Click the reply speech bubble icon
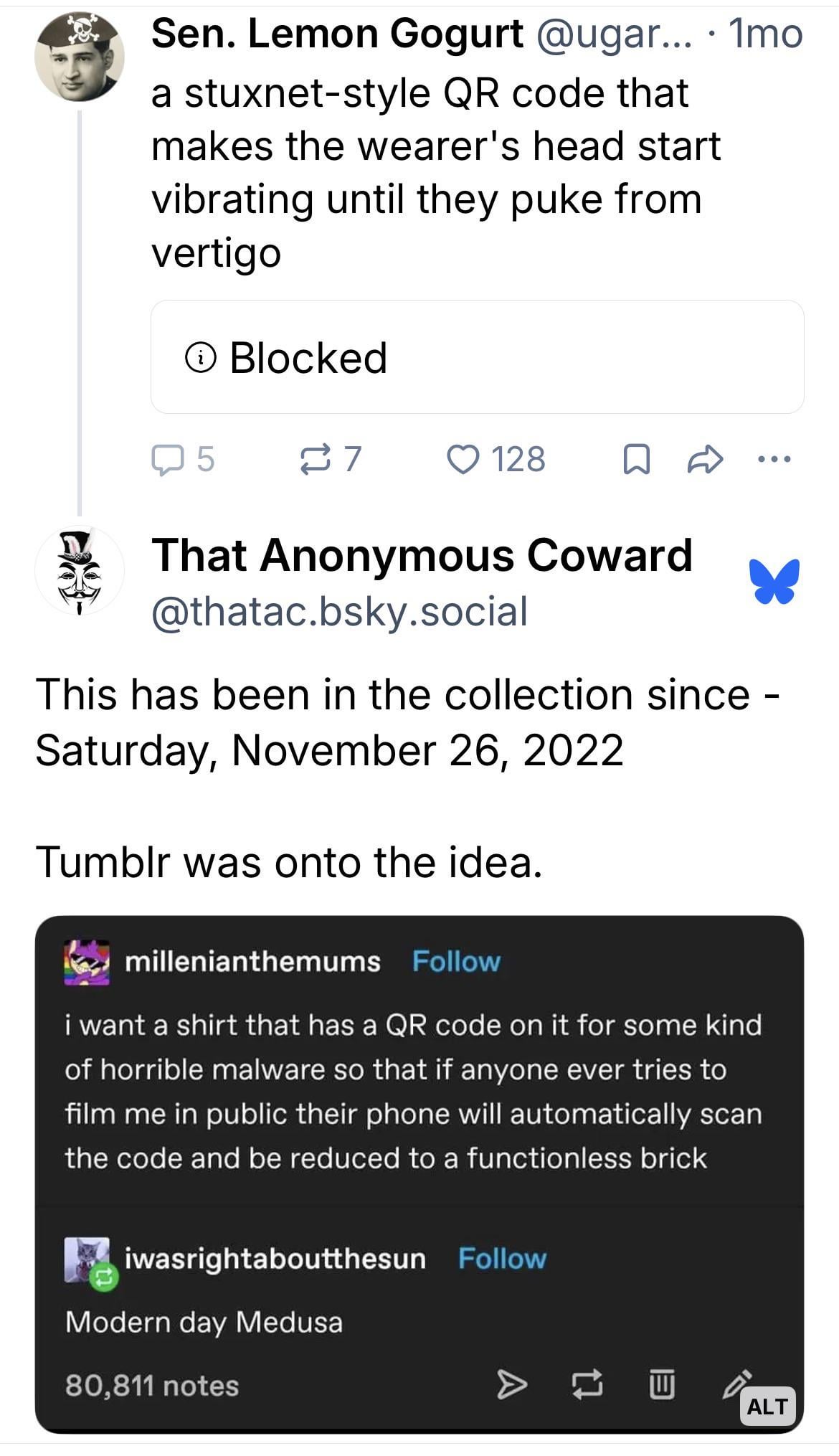This screenshot has height=1456, width=839. (166, 460)
